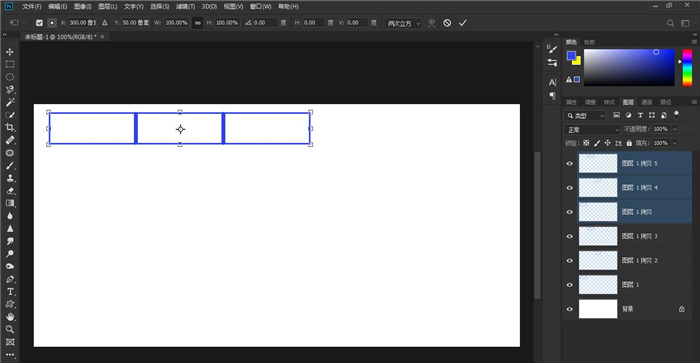Image resolution: width=700 pixels, height=363 pixels.
Task: Hide layer 图层 1 拷贝 3
Action: pyautogui.click(x=570, y=236)
